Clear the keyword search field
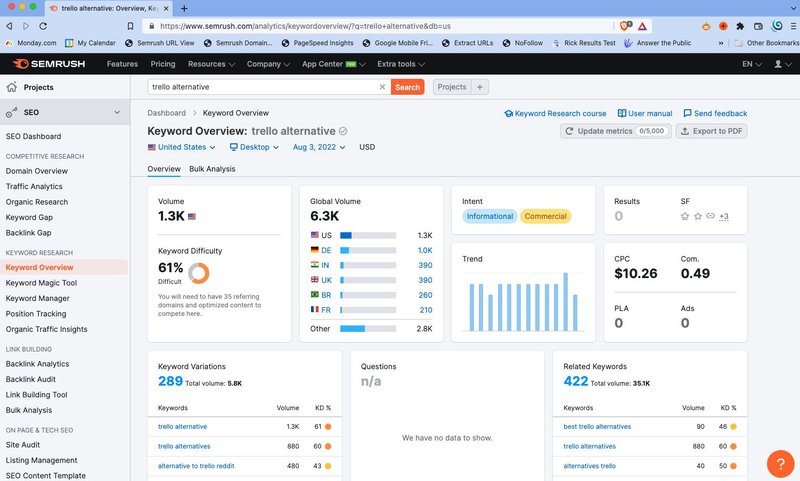The width and height of the screenshot is (800, 481). pyautogui.click(x=382, y=87)
